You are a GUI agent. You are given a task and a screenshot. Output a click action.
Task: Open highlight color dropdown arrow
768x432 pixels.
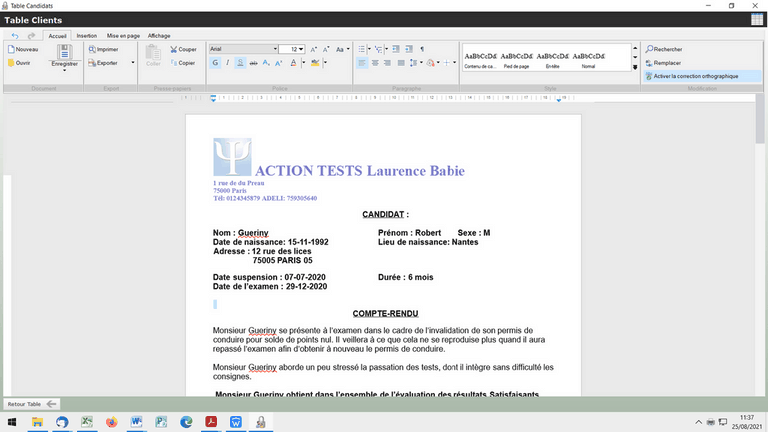click(x=325, y=63)
